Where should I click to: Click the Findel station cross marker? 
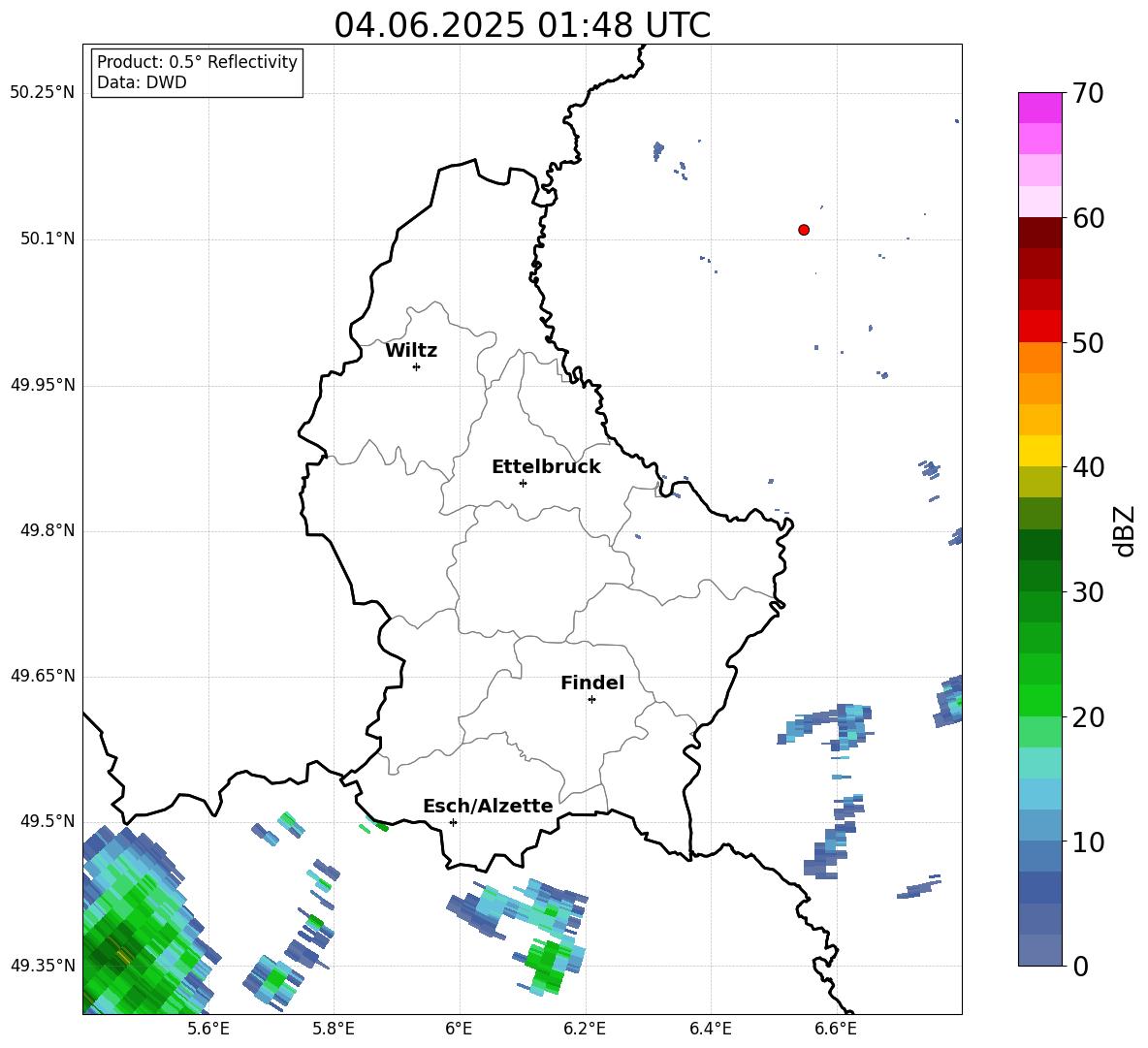(x=591, y=700)
